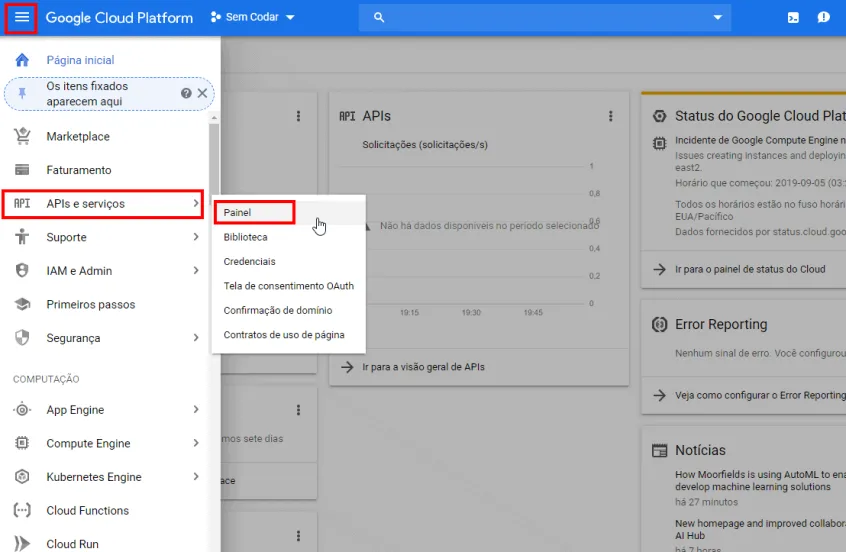Open three-dot menu on APIs card
The image size is (846, 552).
pyautogui.click(x=611, y=117)
